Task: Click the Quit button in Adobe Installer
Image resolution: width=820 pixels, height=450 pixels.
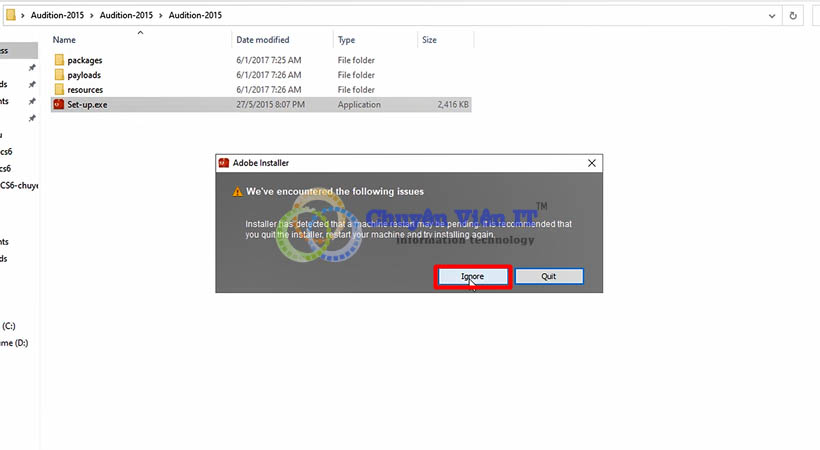Action: pos(548,276)
